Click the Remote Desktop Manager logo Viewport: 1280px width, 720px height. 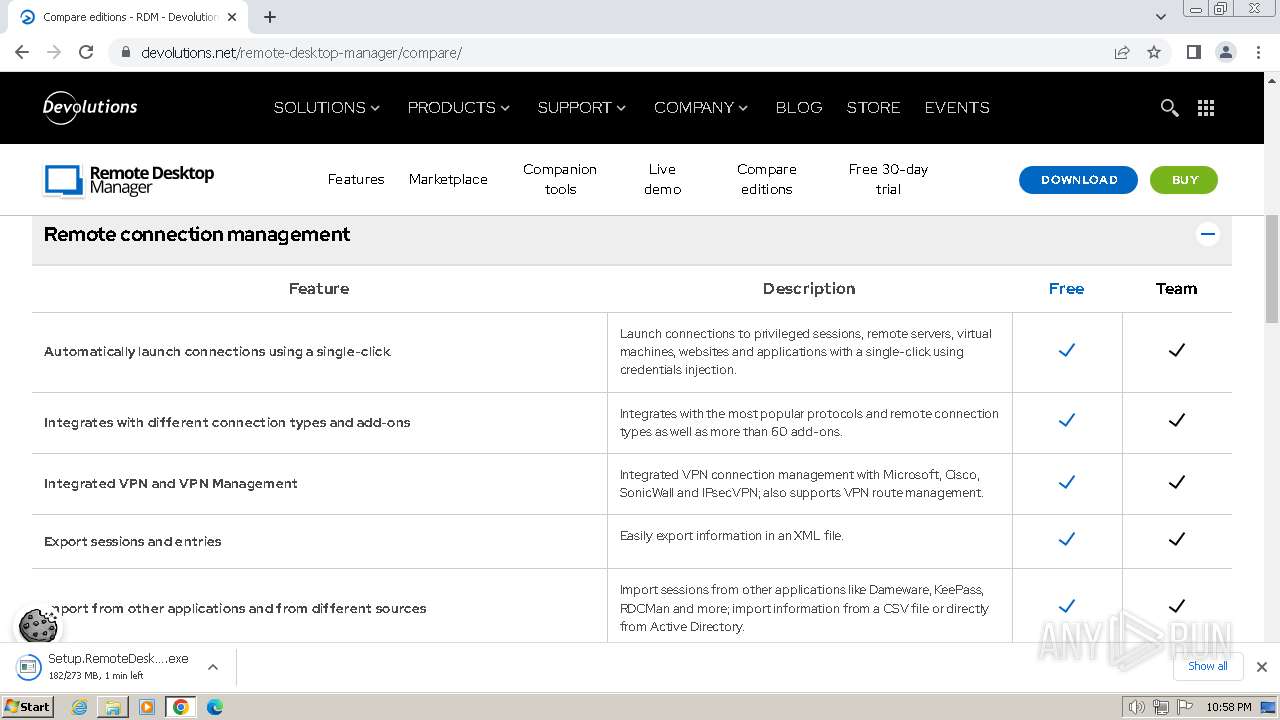click(x=129, y=180)
